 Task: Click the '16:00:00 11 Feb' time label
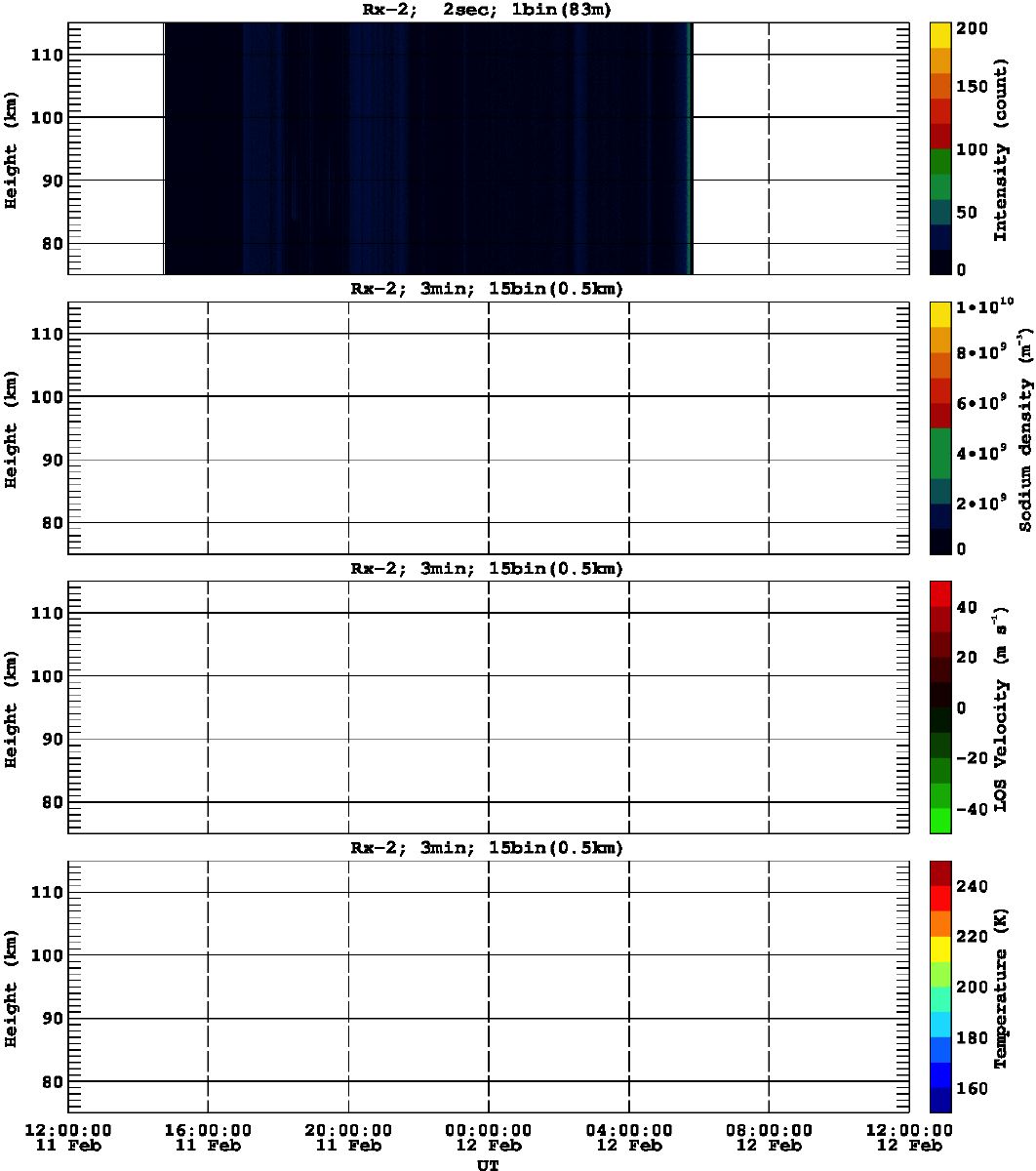coord(208,1137)
